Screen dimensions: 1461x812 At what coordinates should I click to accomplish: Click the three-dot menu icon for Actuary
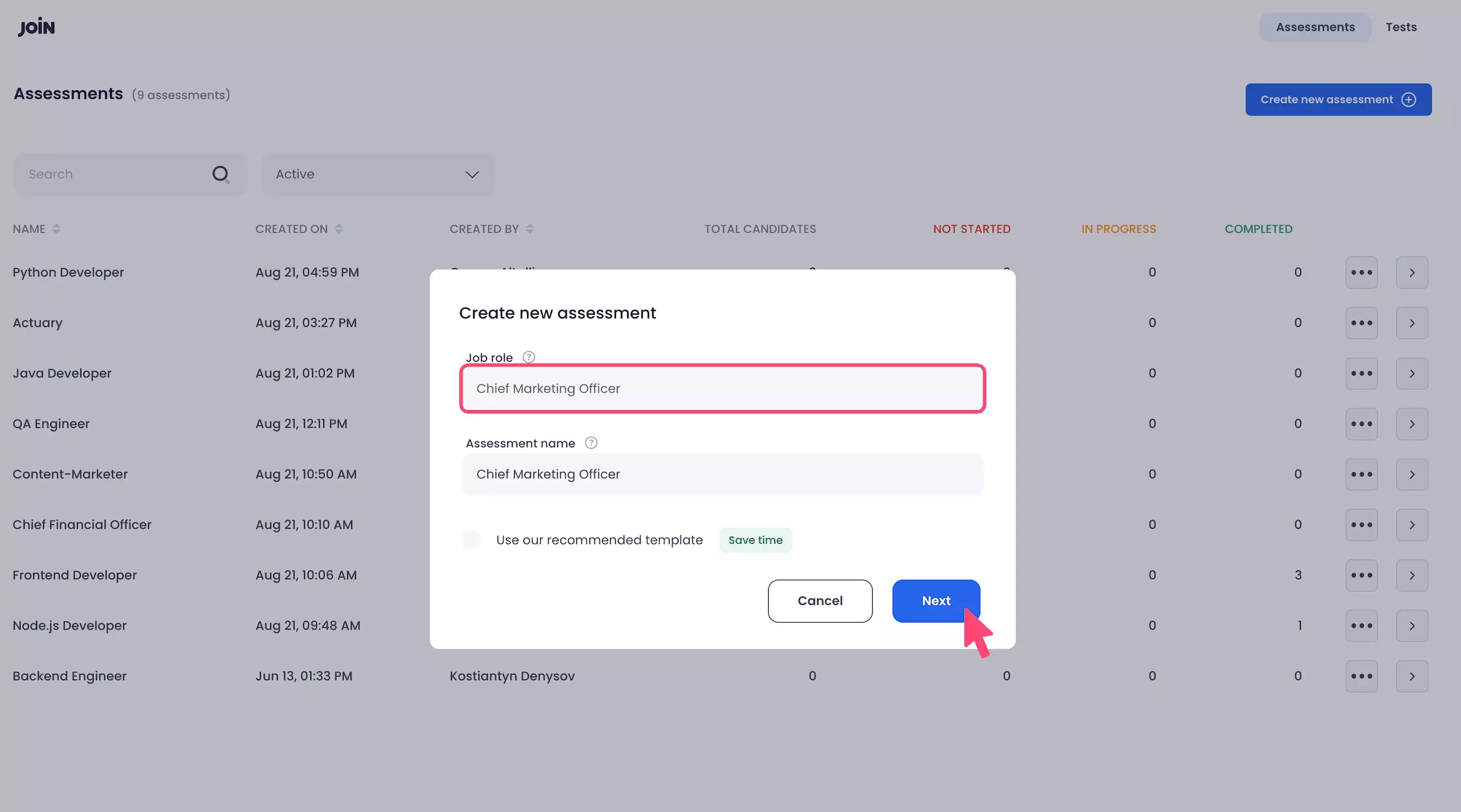(1362, 322)
